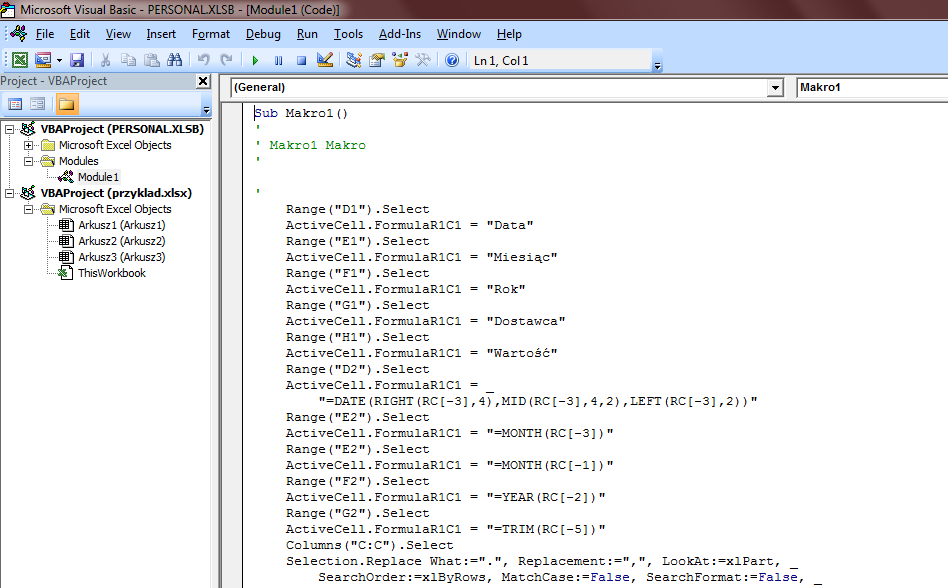This screenshot has width=948, height=588.
Task: Select the Modules folder label
Action: point(79,161)
